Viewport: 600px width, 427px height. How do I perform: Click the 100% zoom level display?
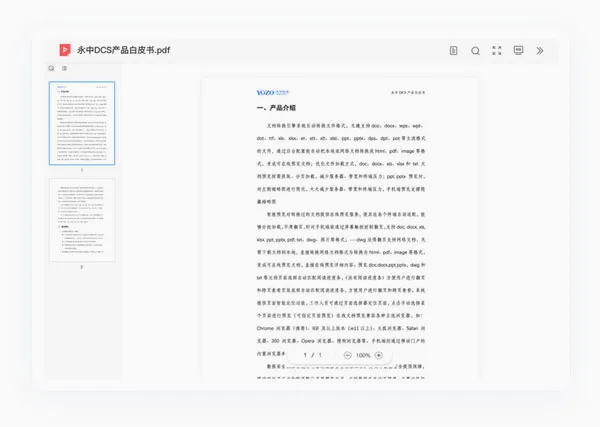pyautogui.click(x=363, y=355)
